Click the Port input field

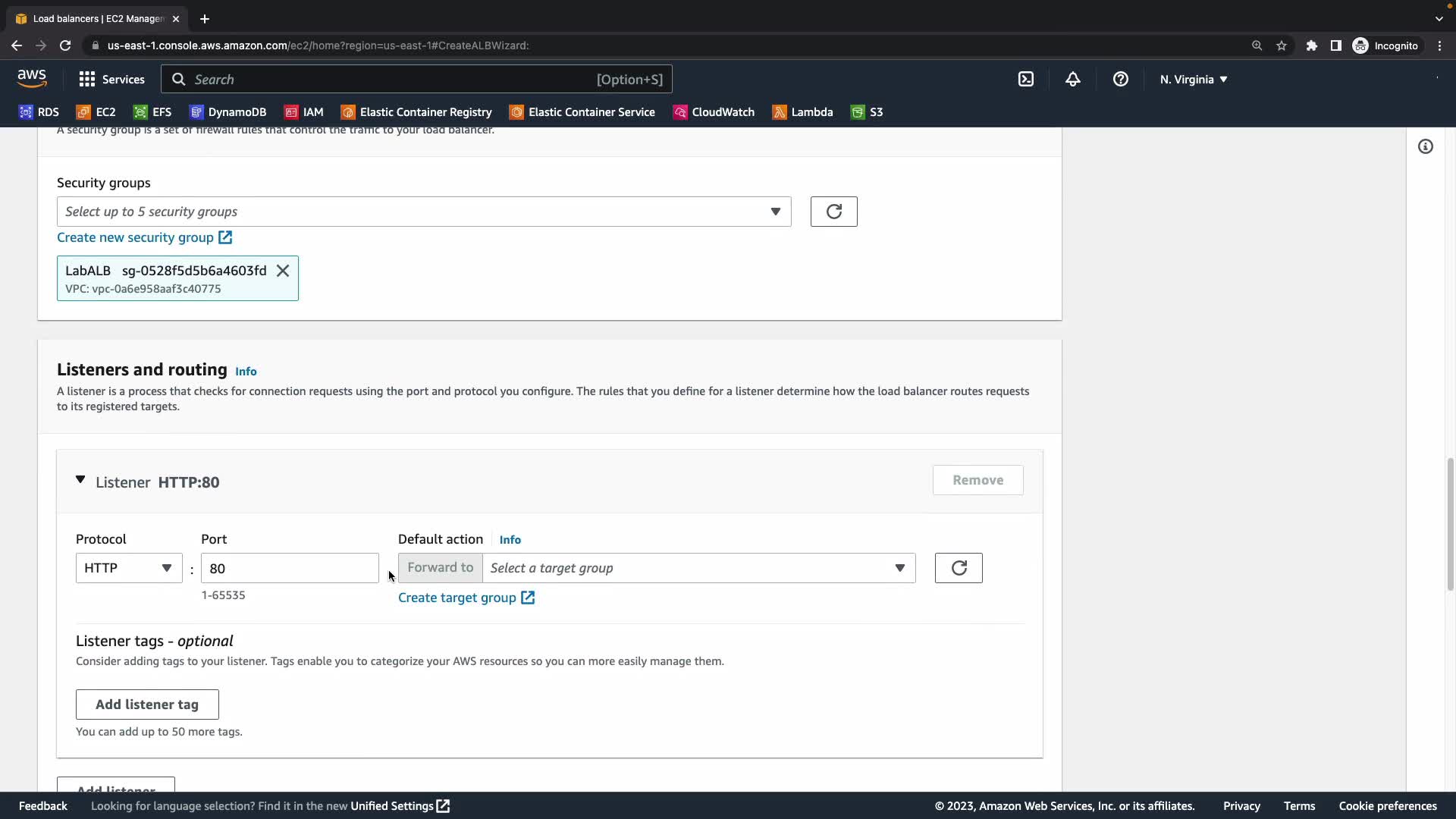click(289, 568)
